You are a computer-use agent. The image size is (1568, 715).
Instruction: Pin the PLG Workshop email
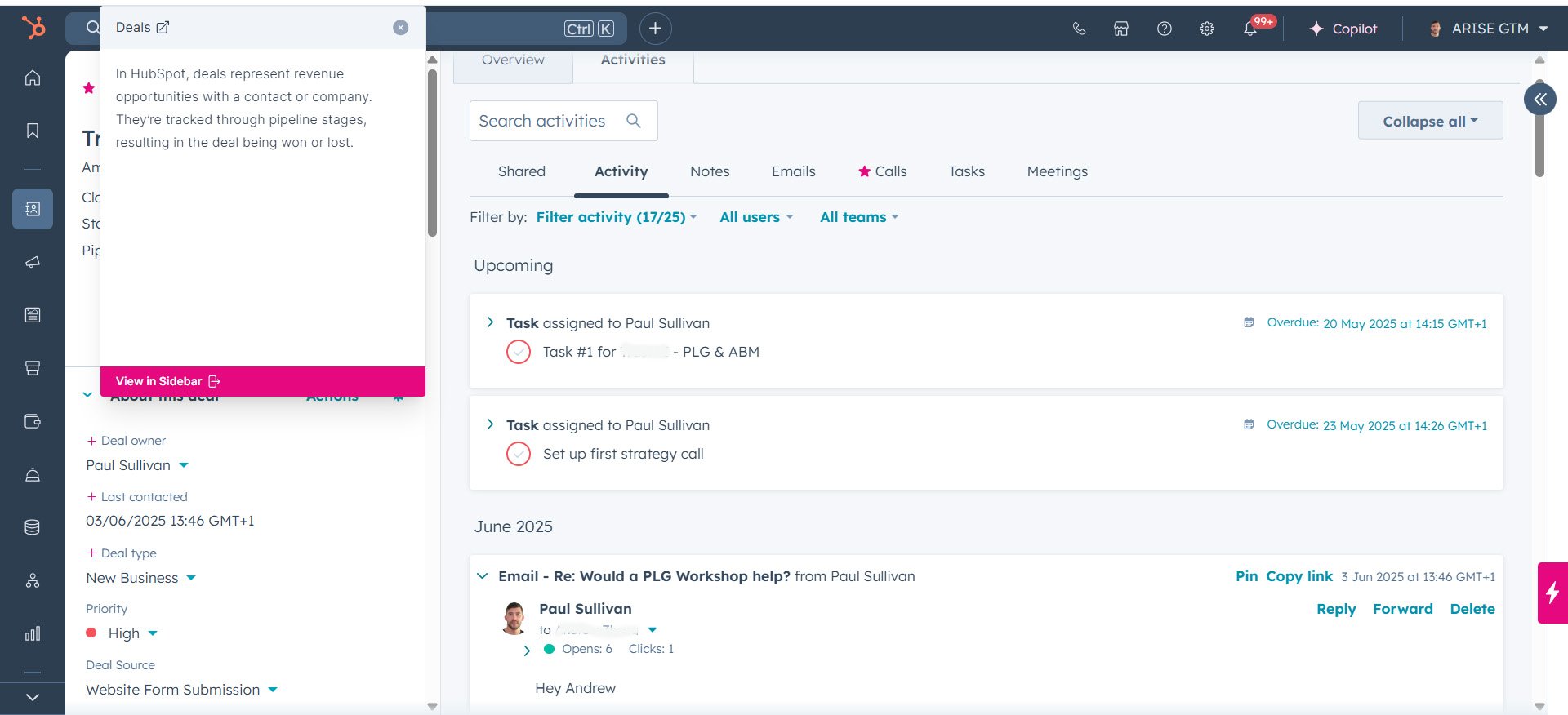pyautogui.click(x=1246, y=576)
